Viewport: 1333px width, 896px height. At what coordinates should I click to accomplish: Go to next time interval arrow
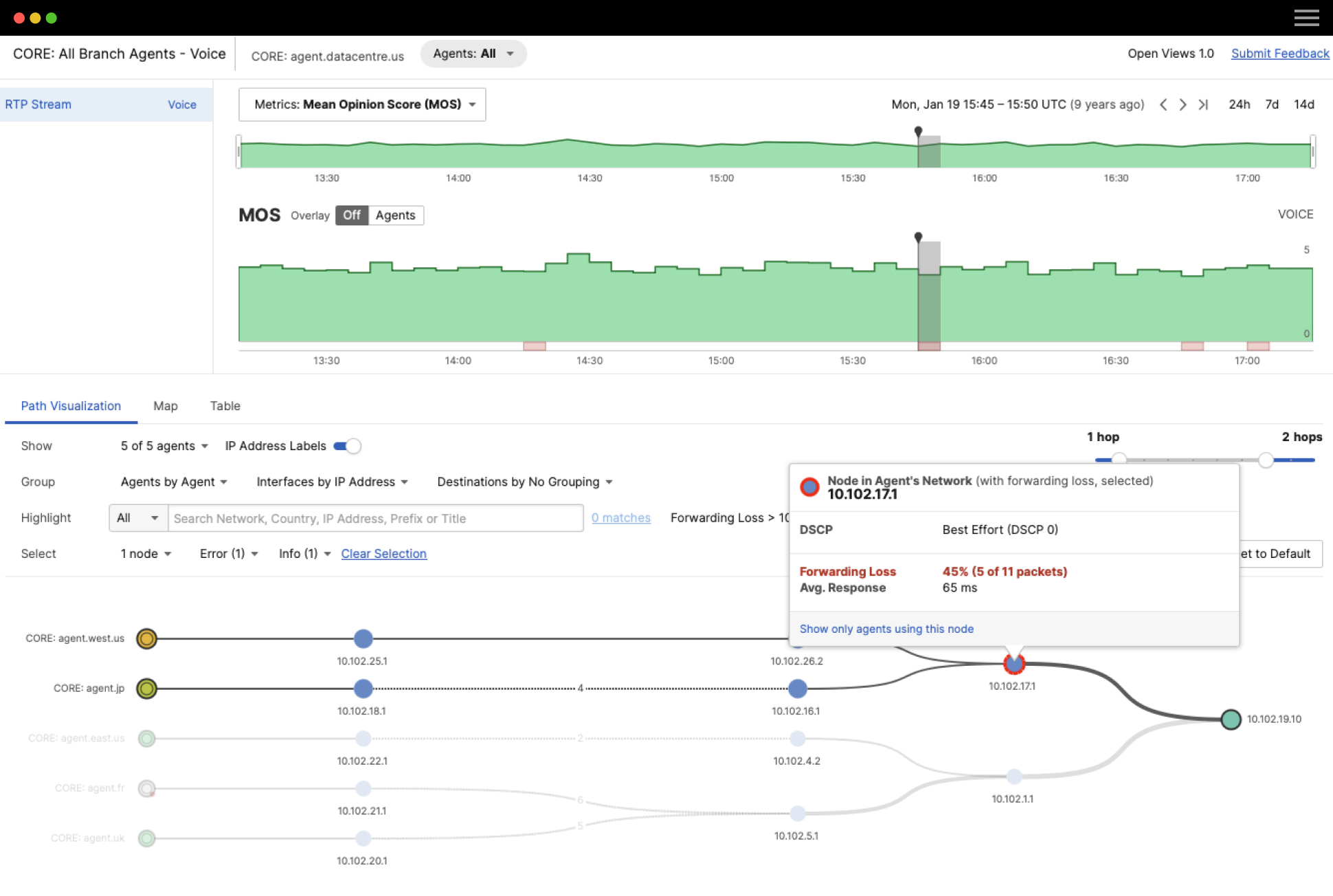pyautogui.click(x=1183, y=104)
